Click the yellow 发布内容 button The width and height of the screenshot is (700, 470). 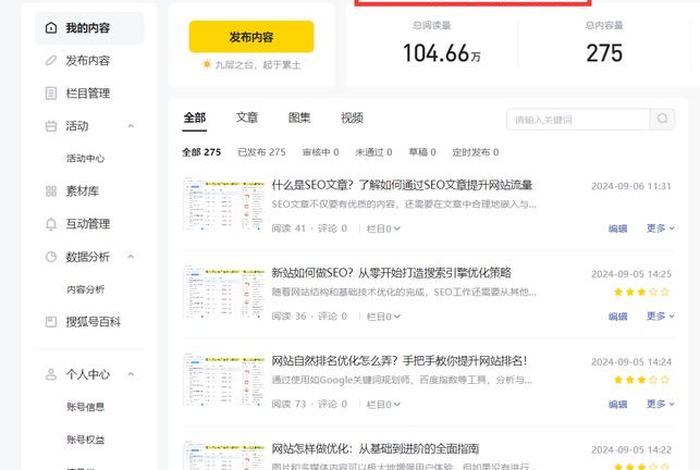[x=251, y=37]
